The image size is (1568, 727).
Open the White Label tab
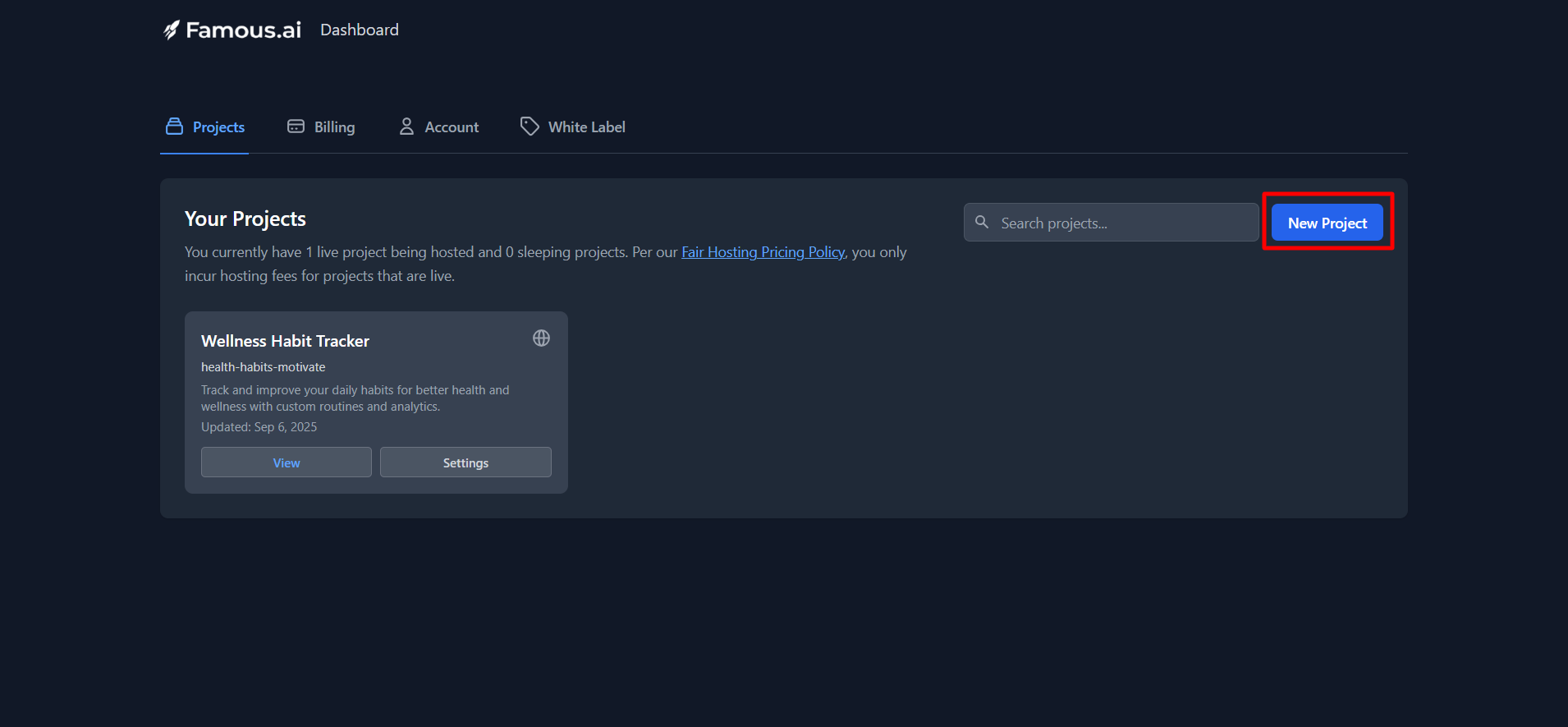(573, 127)
